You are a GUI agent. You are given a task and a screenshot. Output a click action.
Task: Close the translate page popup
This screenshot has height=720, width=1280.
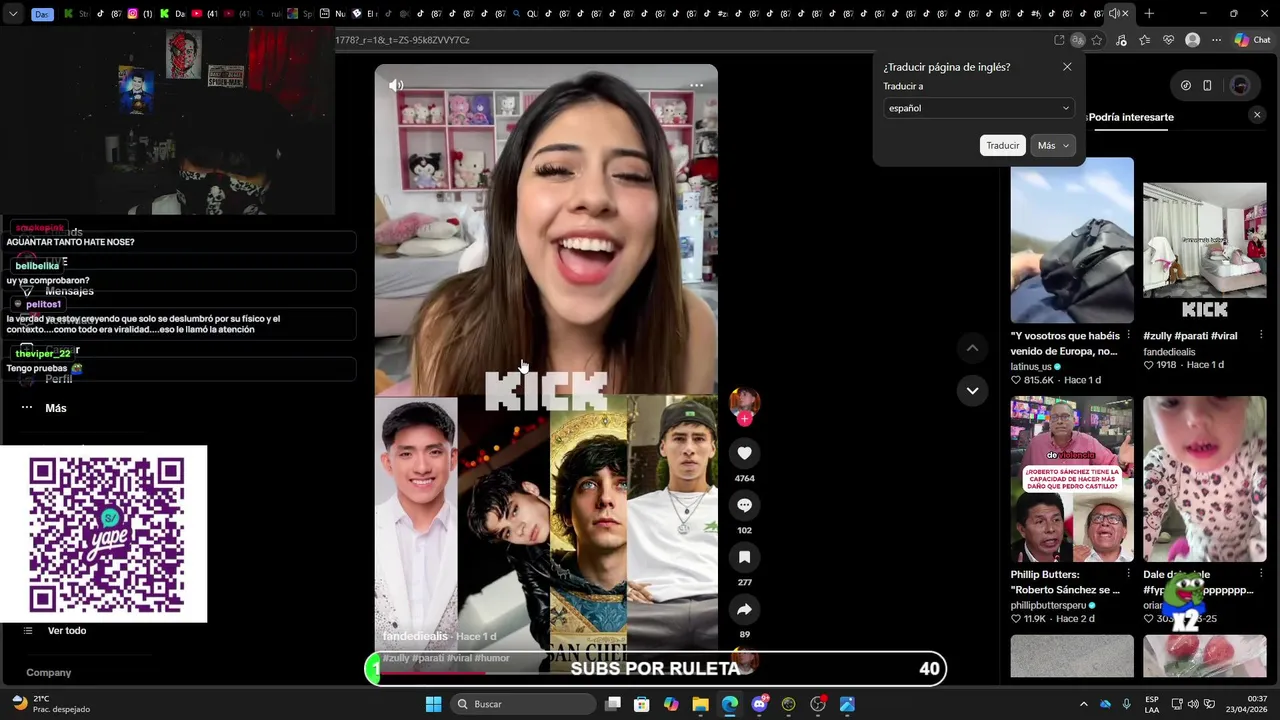coord(1067,67)
